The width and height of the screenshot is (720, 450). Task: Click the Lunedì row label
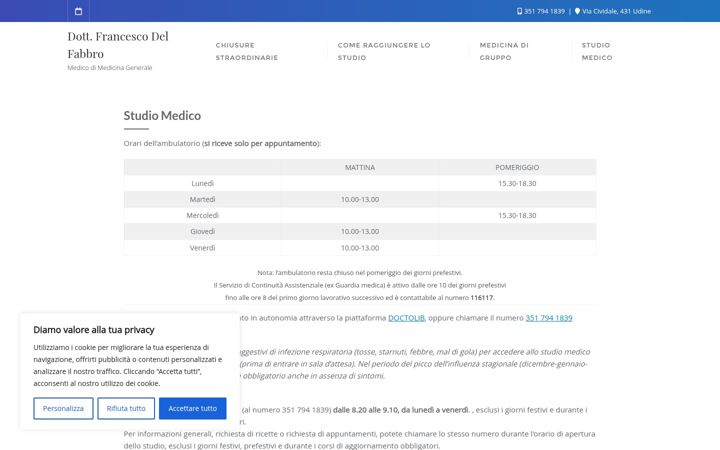[202, 183]
